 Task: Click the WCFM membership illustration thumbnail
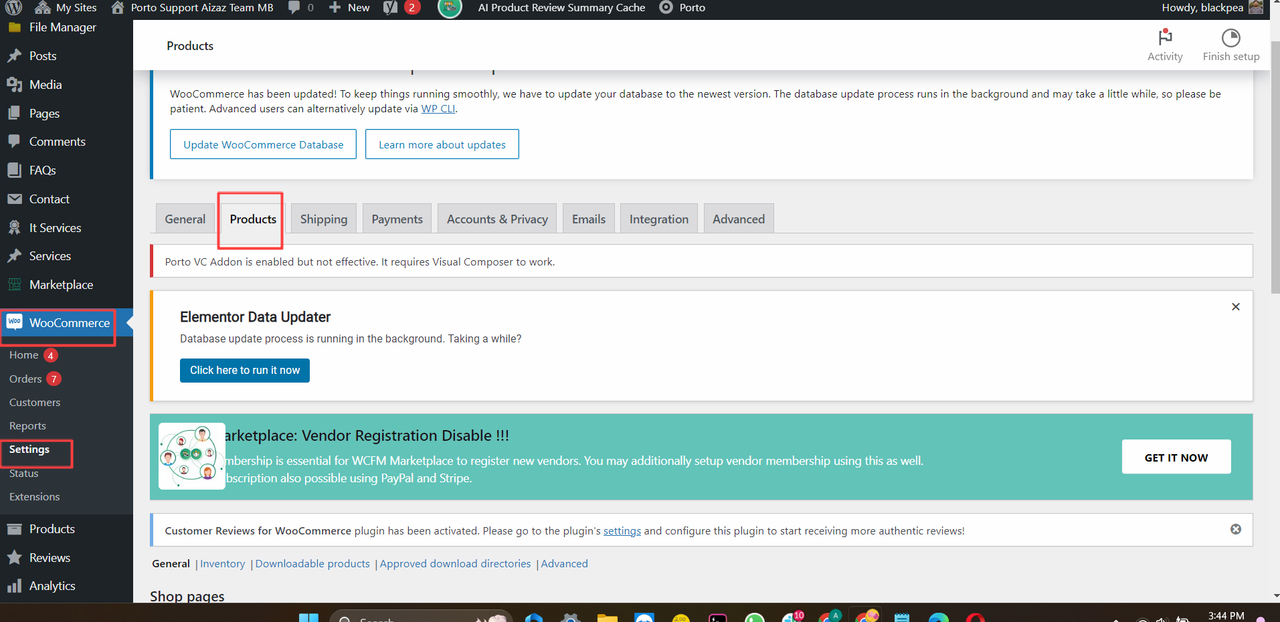[191, 456]
